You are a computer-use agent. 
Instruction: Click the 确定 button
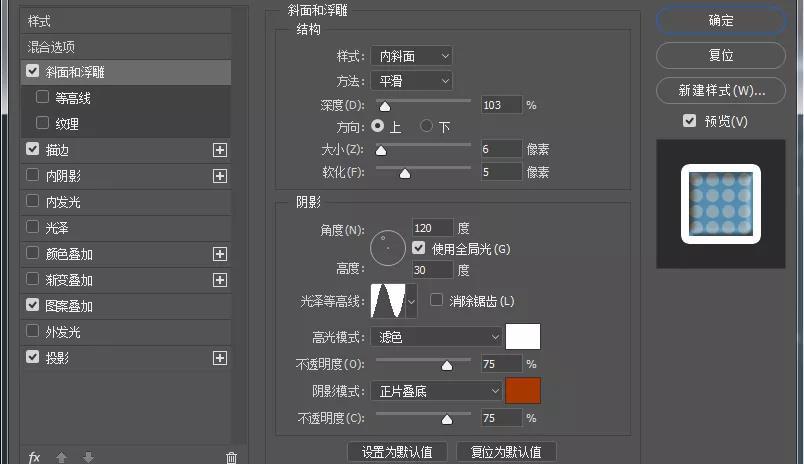click(721, 21)
